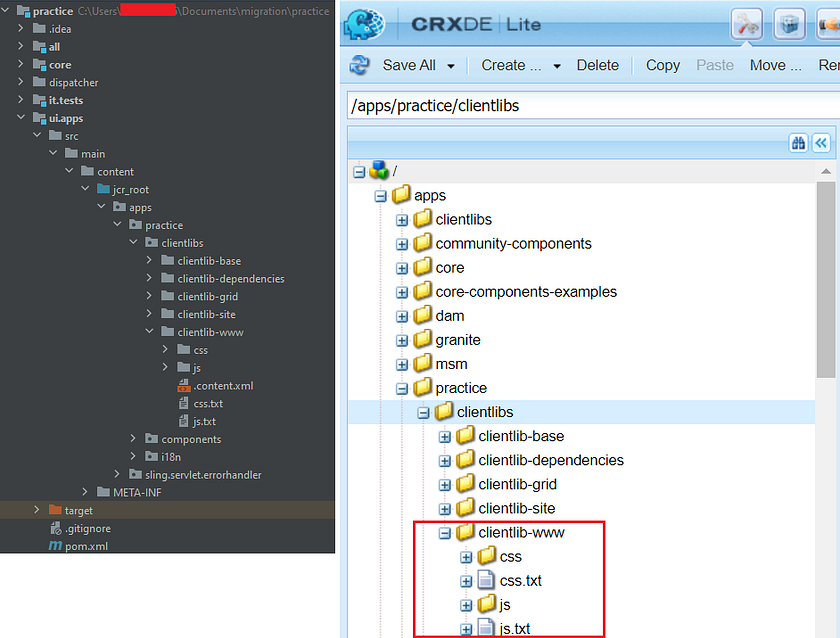This screenshot has width=840, height=638.
Task: Select the core node under apps in CRXDE
Action: [x=449, y=267]
